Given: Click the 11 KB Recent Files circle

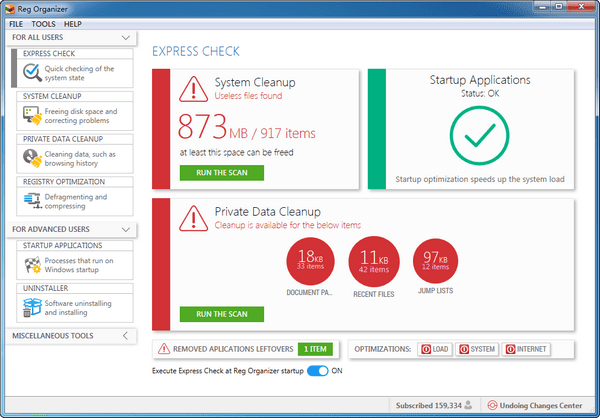Looking at the screenshot, I should [x=374, y=261].
